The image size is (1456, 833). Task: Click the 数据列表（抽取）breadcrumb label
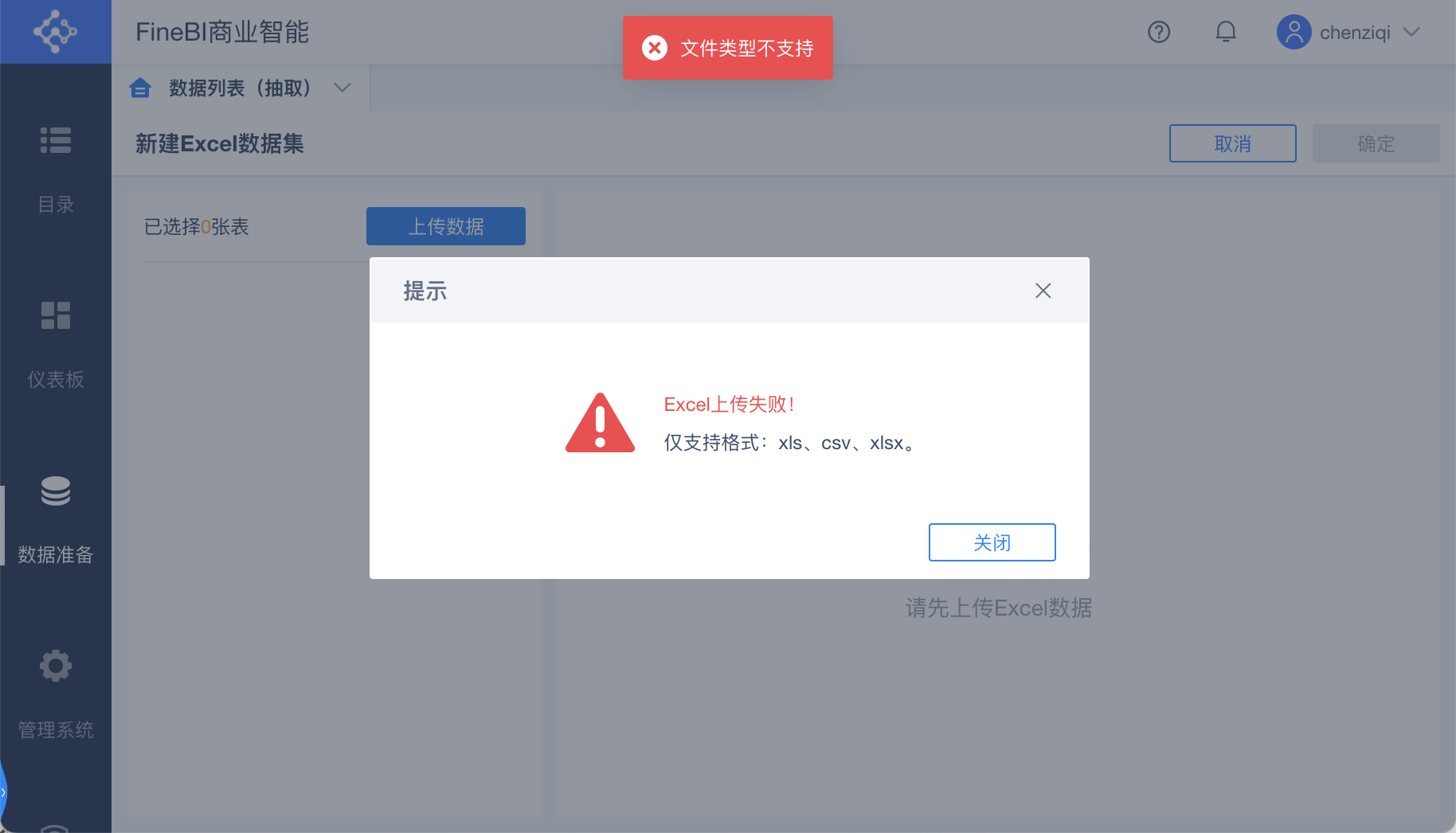(240, 88)
